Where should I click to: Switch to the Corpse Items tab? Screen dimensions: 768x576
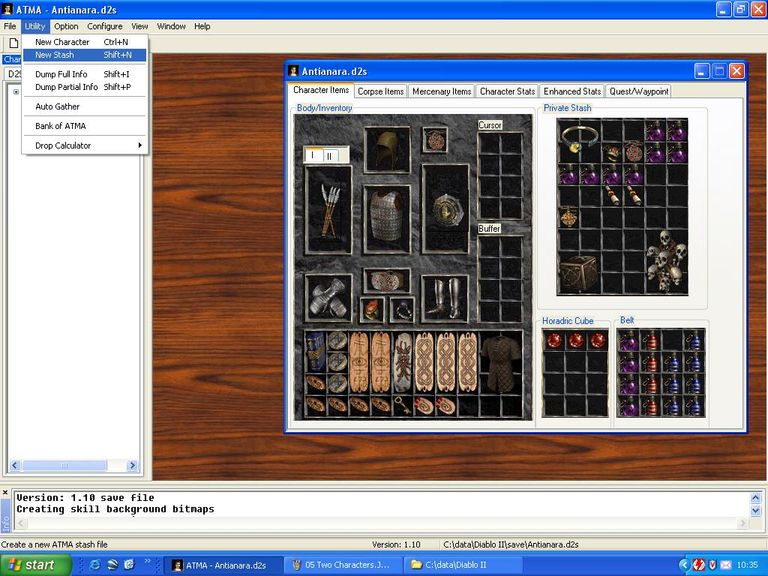click(x=381, y=92)
